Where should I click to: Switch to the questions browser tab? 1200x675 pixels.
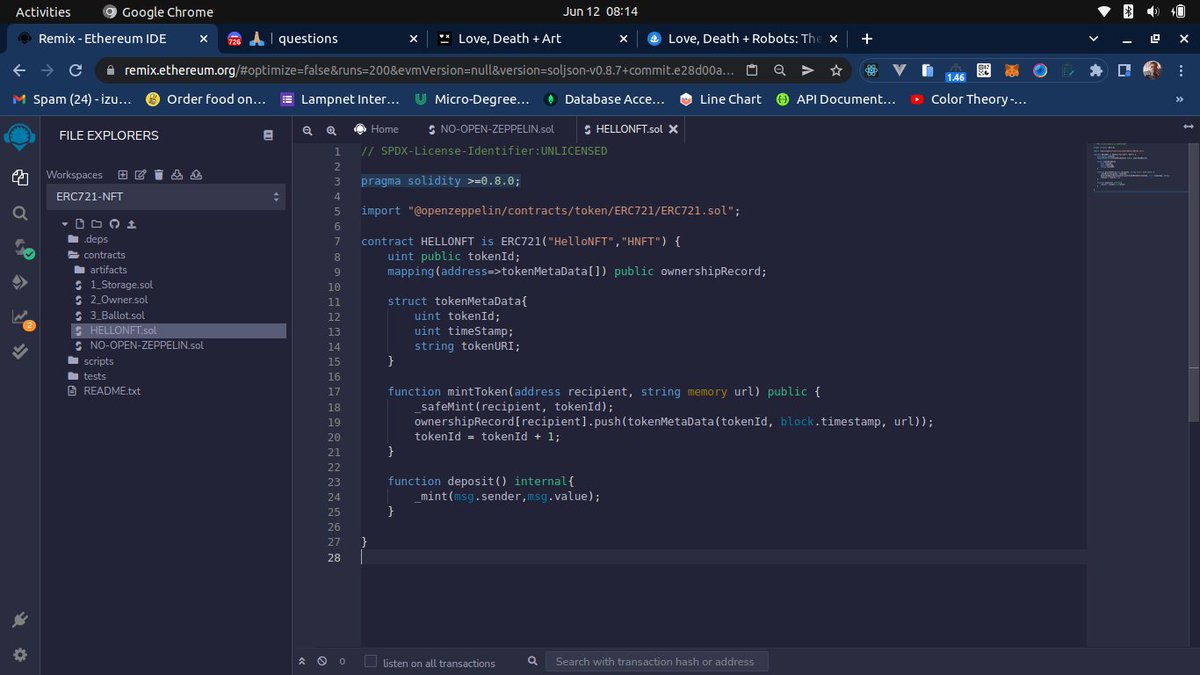(322, 39)
